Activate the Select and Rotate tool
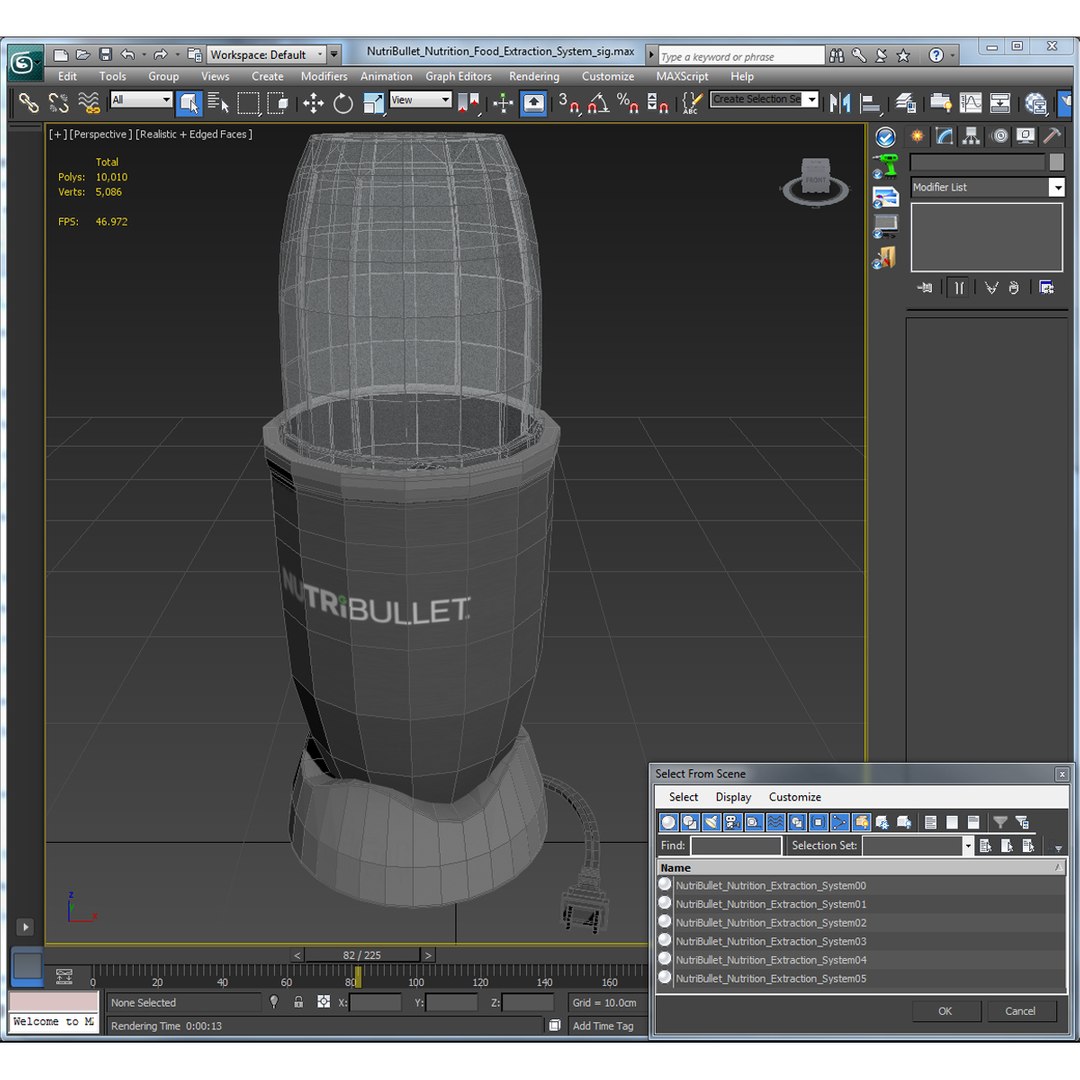 343,103
